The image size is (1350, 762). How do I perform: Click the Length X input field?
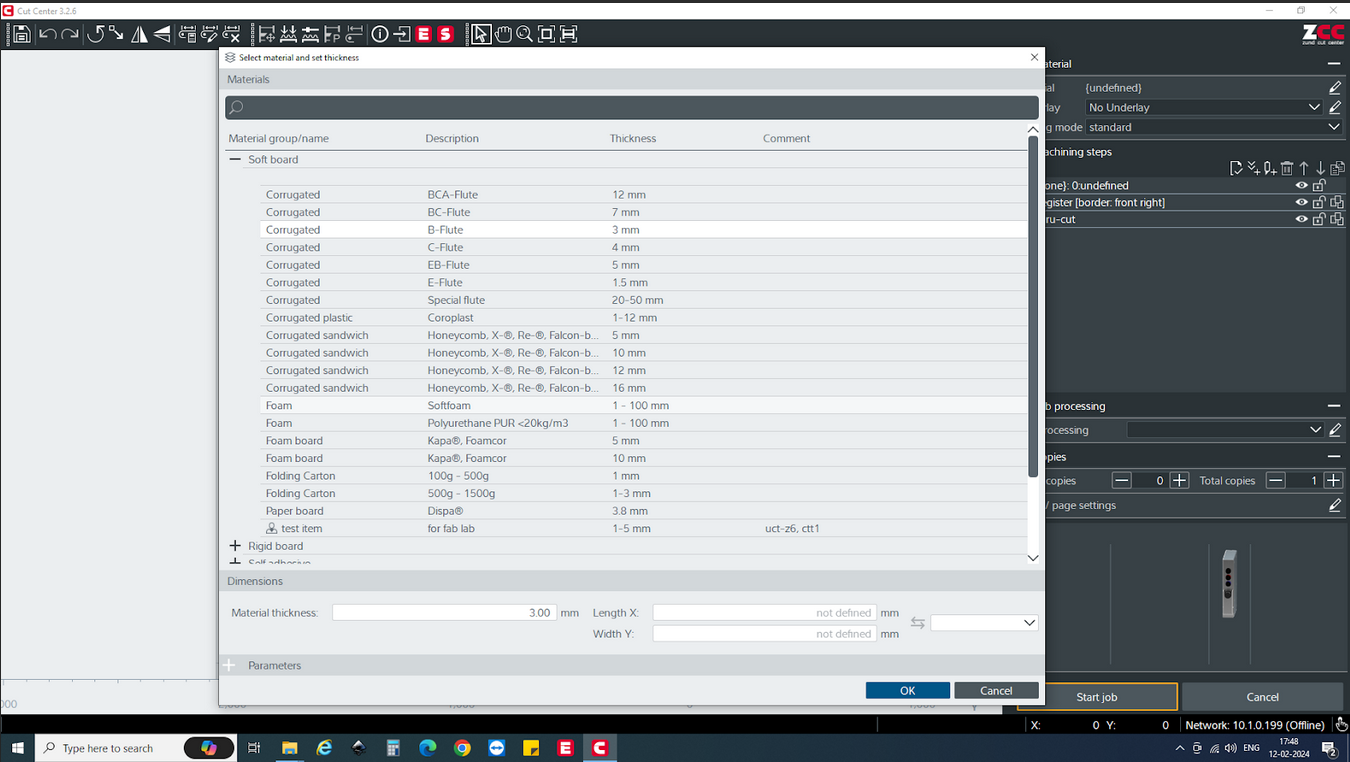point(765,612)
